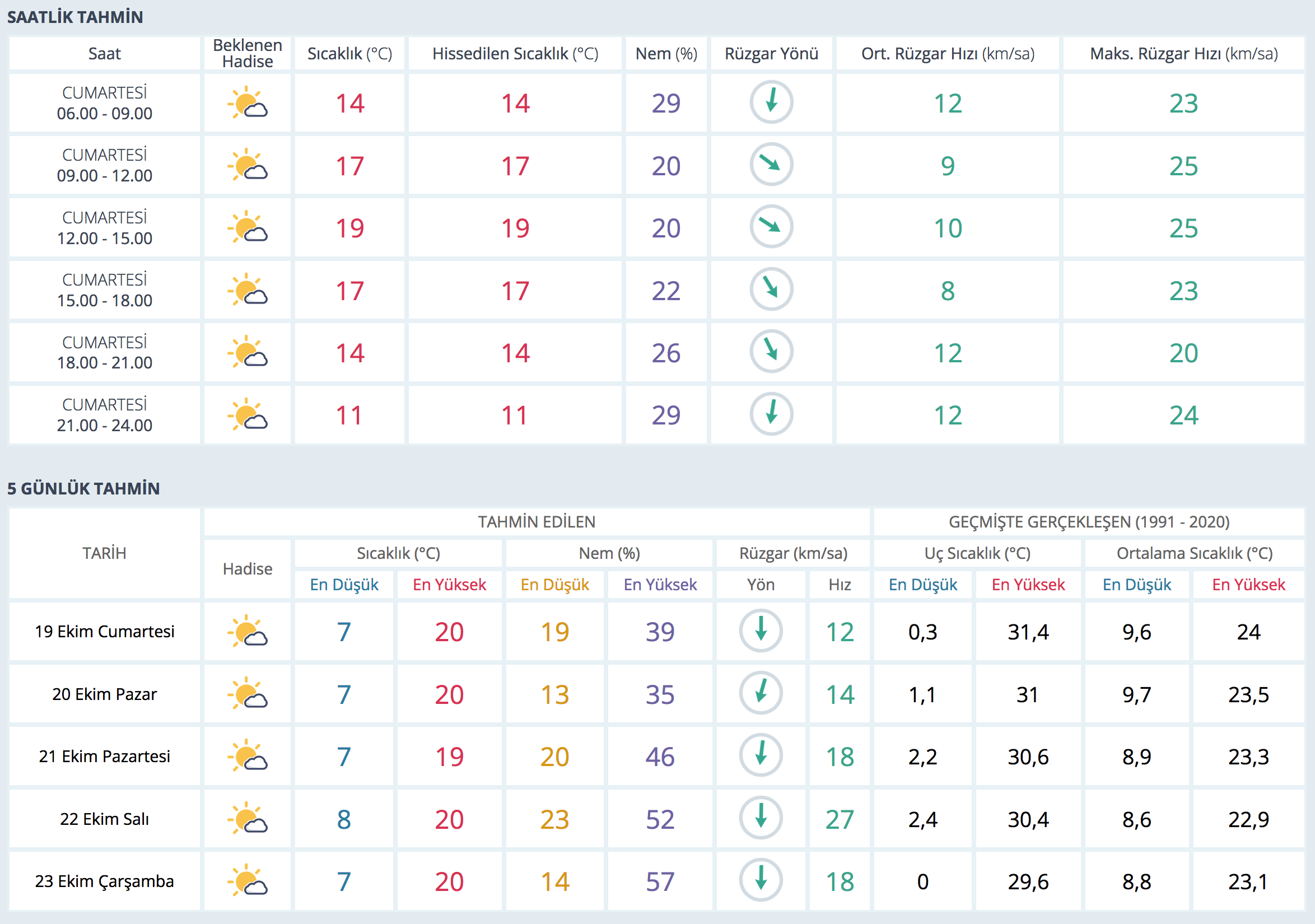Click weather icon for Cumartesi 12.00 - 15.00

coord(248,227)
